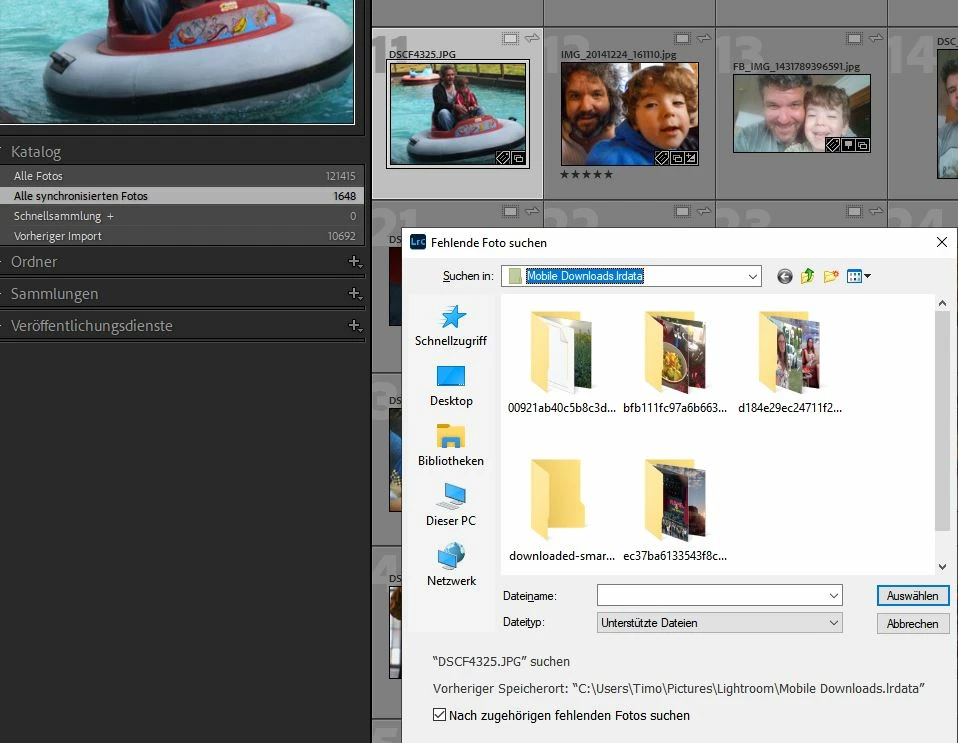
Task: Click the Auswählen button
Action: coord(913,596)
